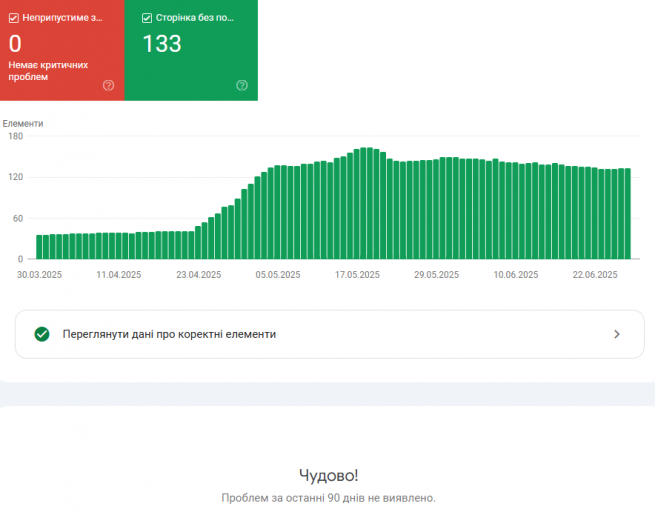
Task: Click the 29.05.2025 date label
Action: pos(437,275)
